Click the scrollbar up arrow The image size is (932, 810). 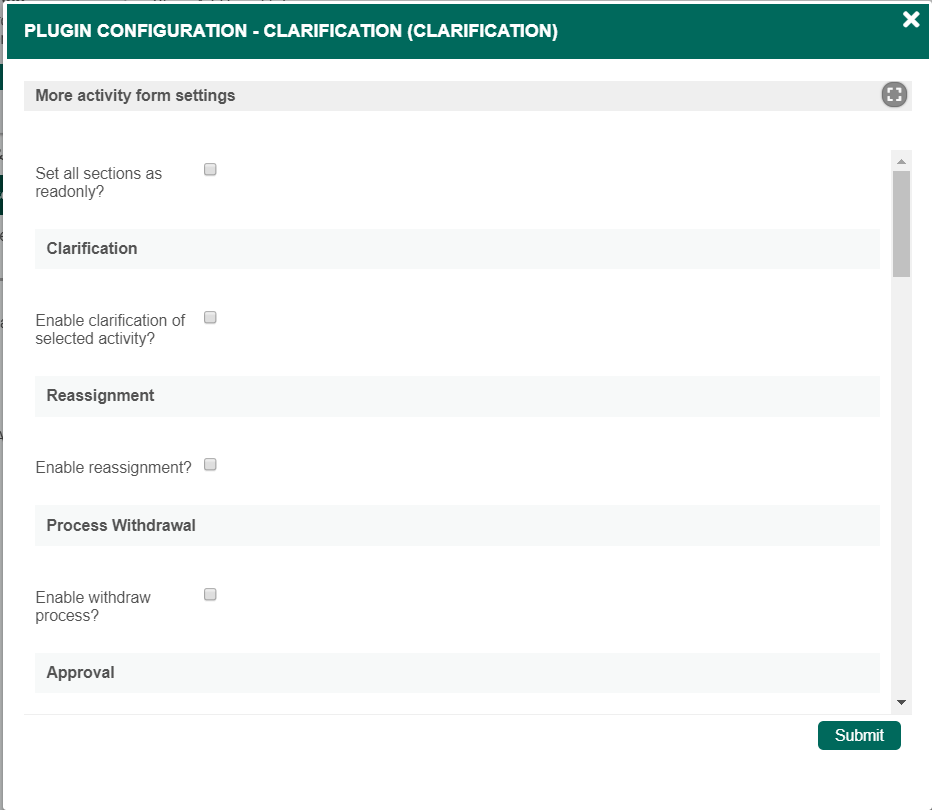pyautogui.click(x=901, y=161)
